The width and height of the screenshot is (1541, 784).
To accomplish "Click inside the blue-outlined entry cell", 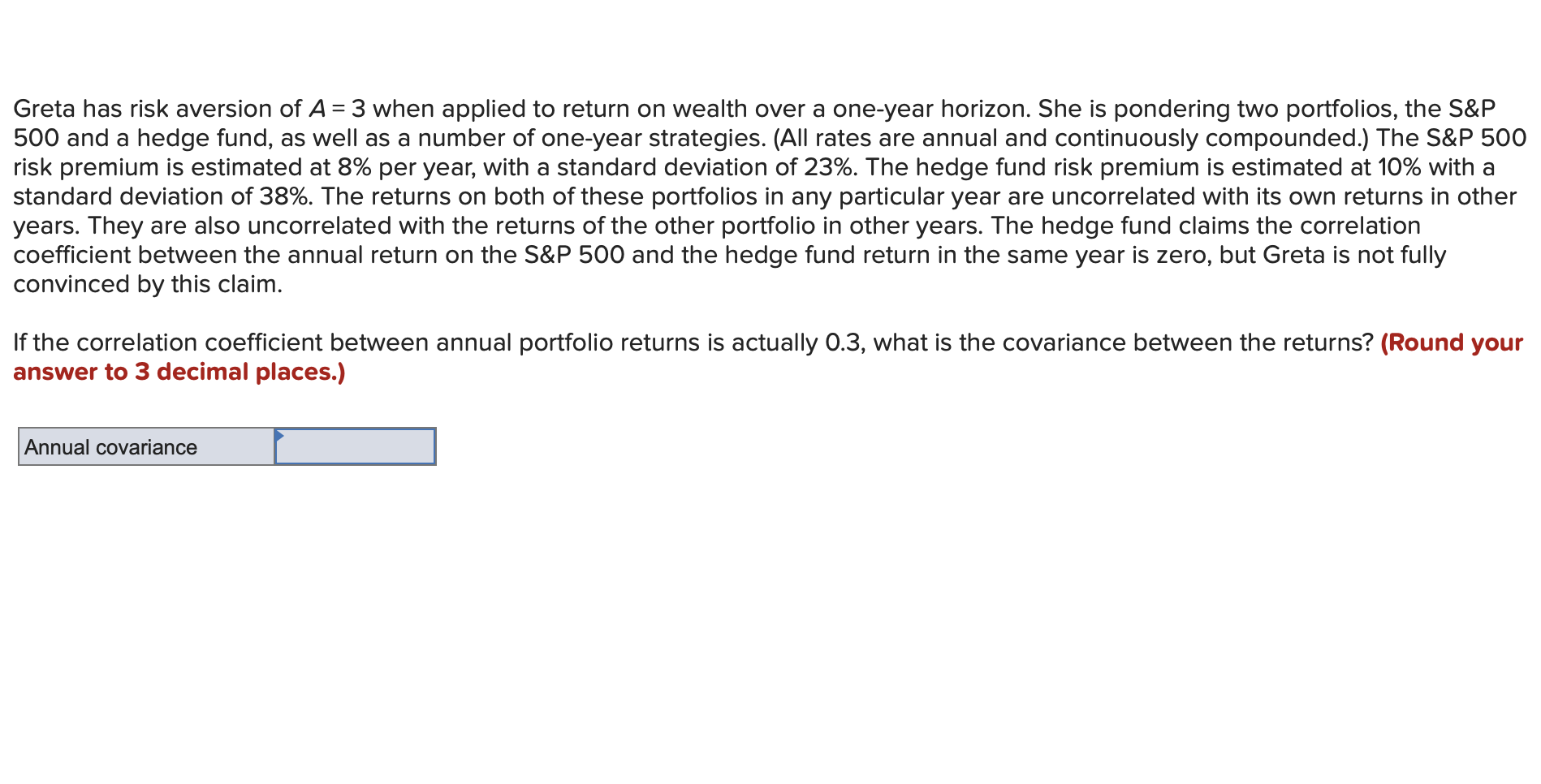I will [x=354, y=446].
